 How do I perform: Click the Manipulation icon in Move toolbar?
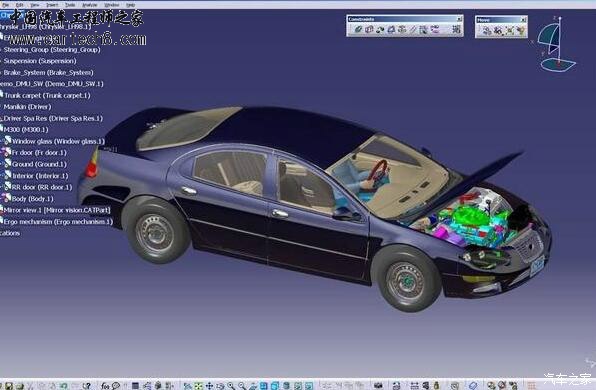pyautogui.click(x=487, y=30)
